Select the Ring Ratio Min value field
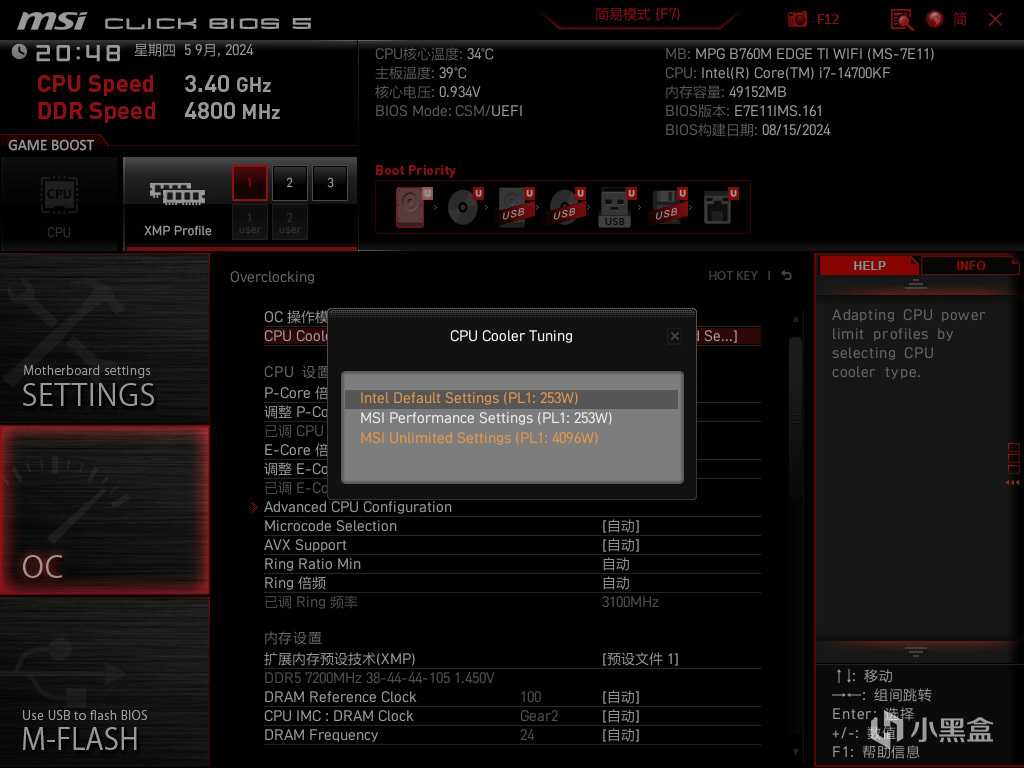Screen dimensions: 1024x768 pyautogui.click(x=616, y=564)
